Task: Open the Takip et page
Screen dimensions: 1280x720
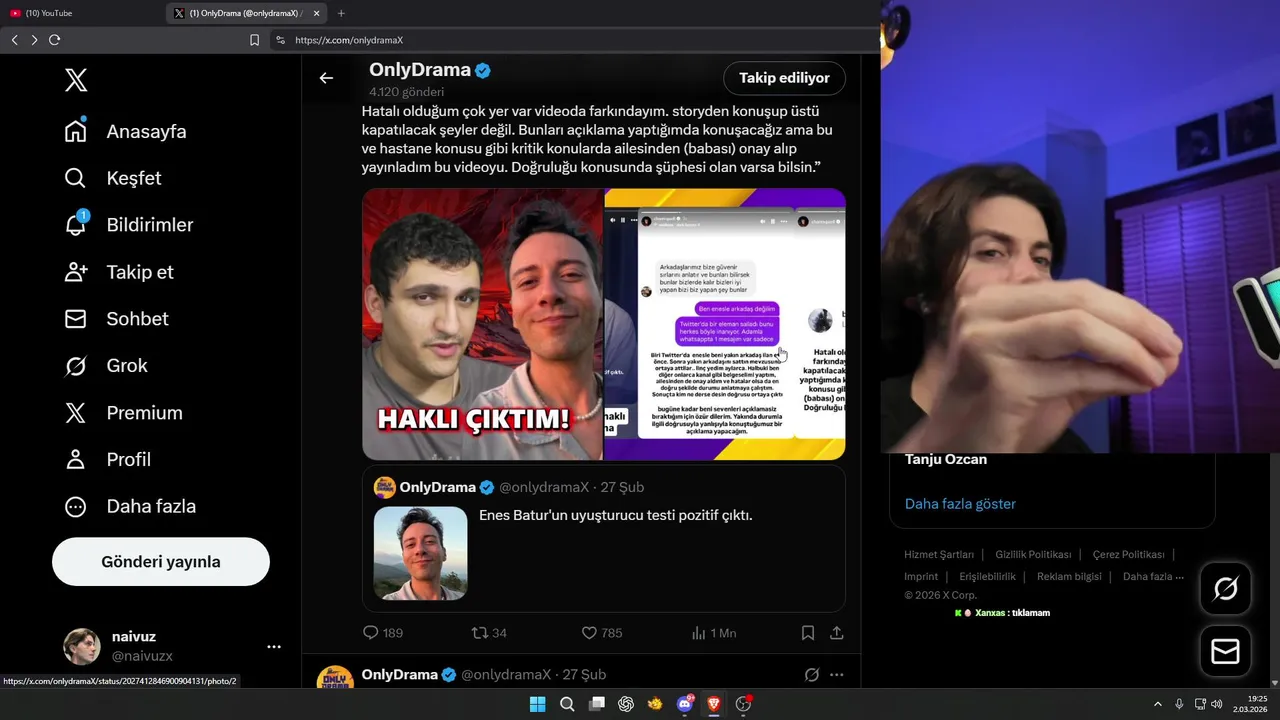Action: [119, 272]
